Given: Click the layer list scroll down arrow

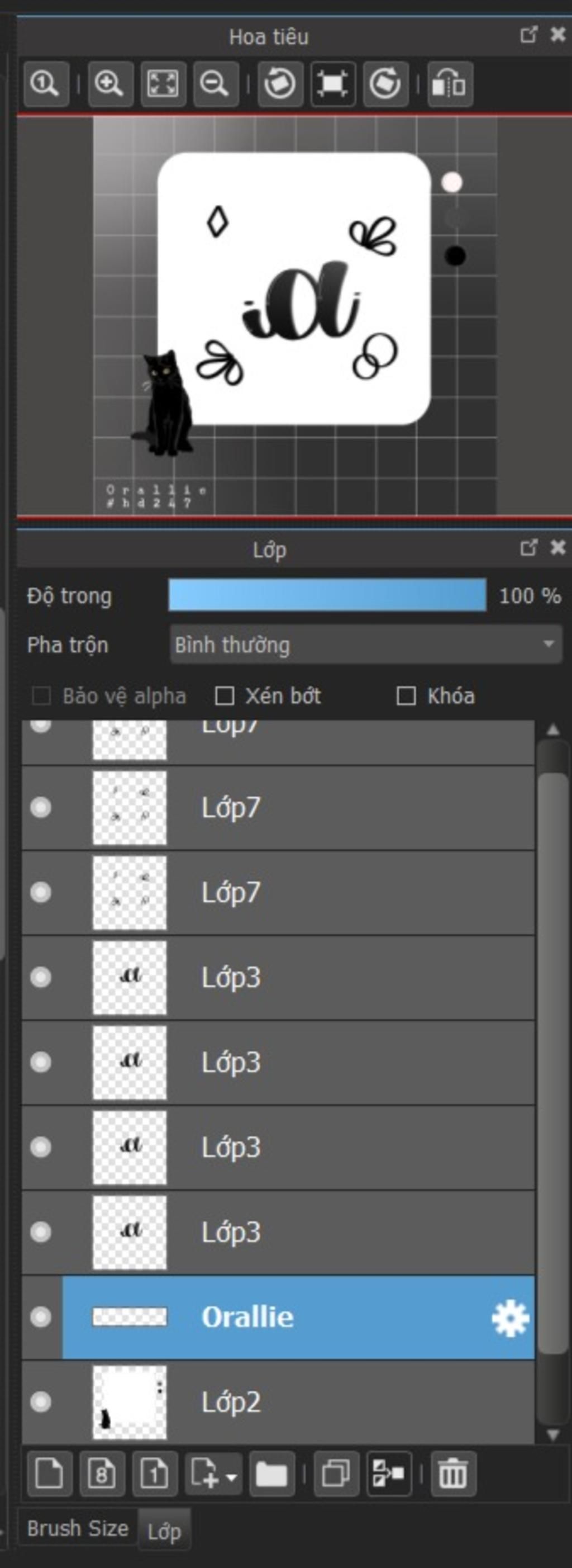Looking at the screenshot, I should (x=553, y=1435).
